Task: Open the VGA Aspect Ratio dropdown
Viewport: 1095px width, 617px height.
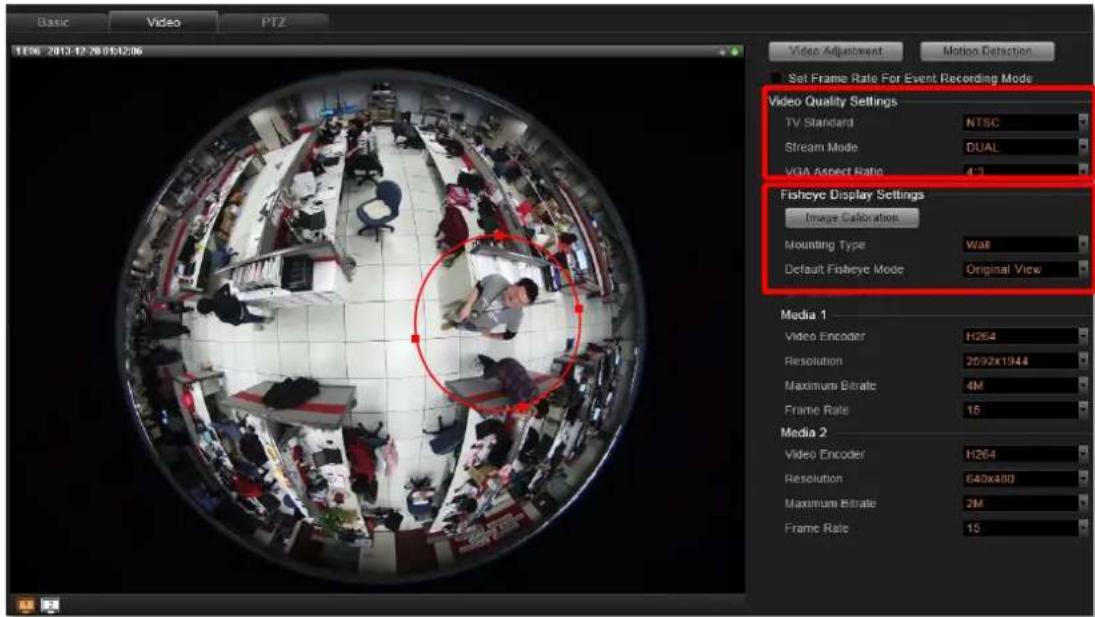Action: coord(1024,171)
